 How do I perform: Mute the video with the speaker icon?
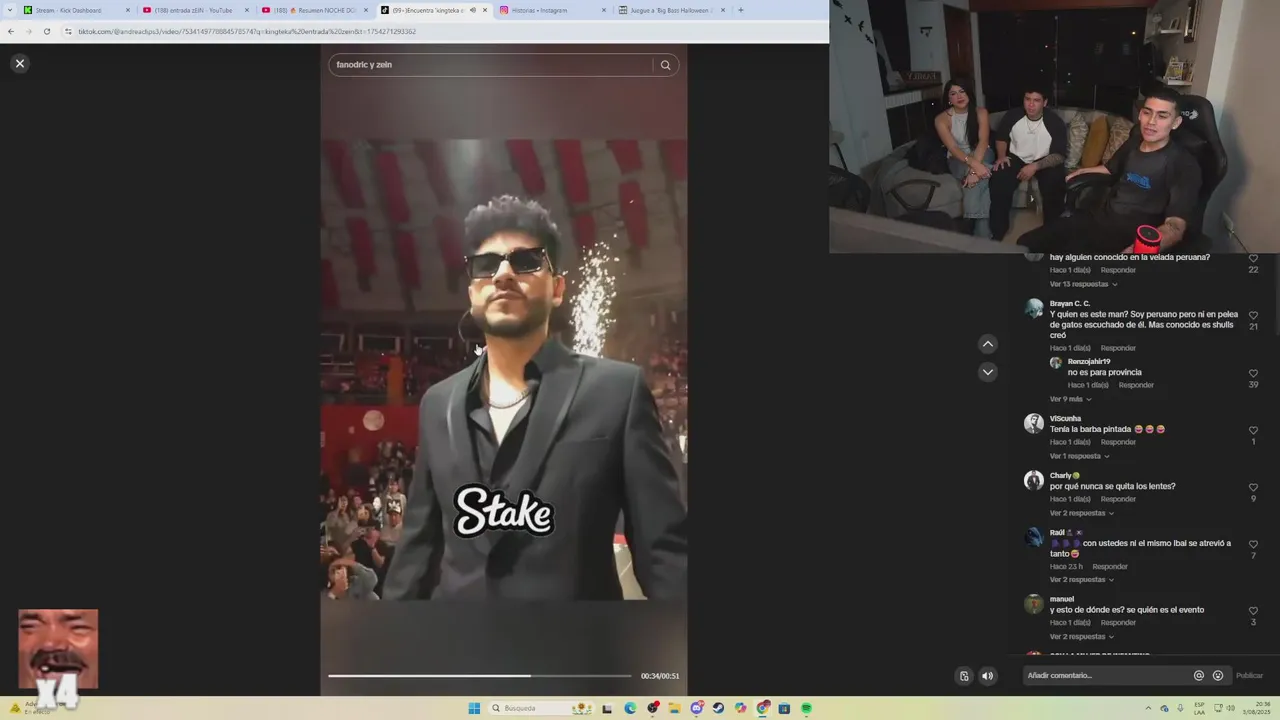point(988,676)
